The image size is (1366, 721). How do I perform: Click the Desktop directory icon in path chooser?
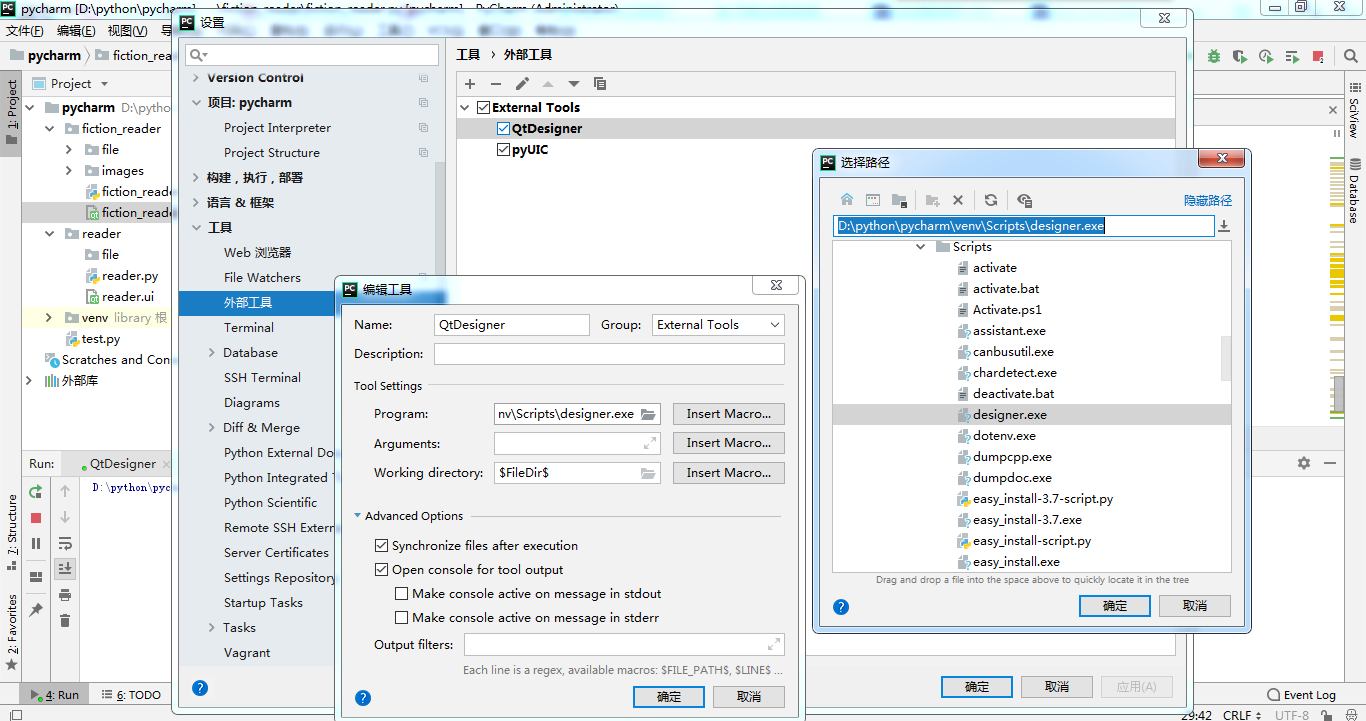point(873,200)
